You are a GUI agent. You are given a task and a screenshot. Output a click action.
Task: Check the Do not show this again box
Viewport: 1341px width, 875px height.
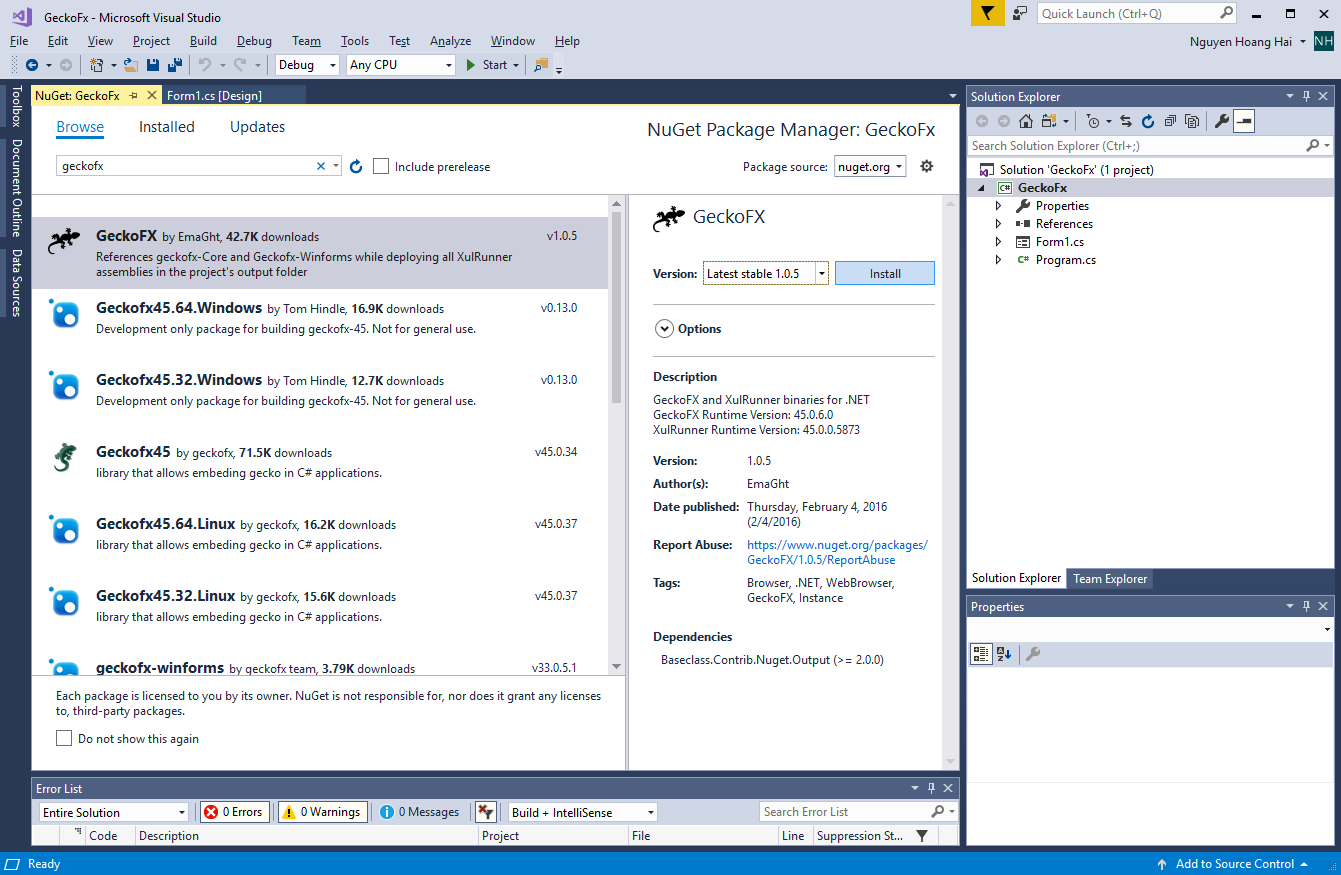[64, 739]
